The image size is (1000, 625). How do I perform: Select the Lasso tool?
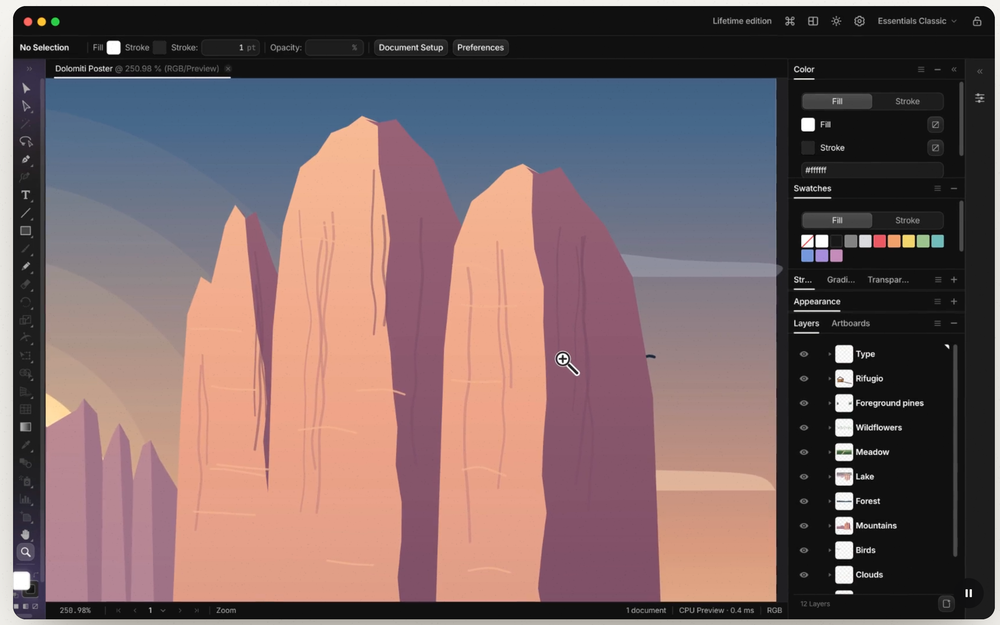click(x=26, y=142)
